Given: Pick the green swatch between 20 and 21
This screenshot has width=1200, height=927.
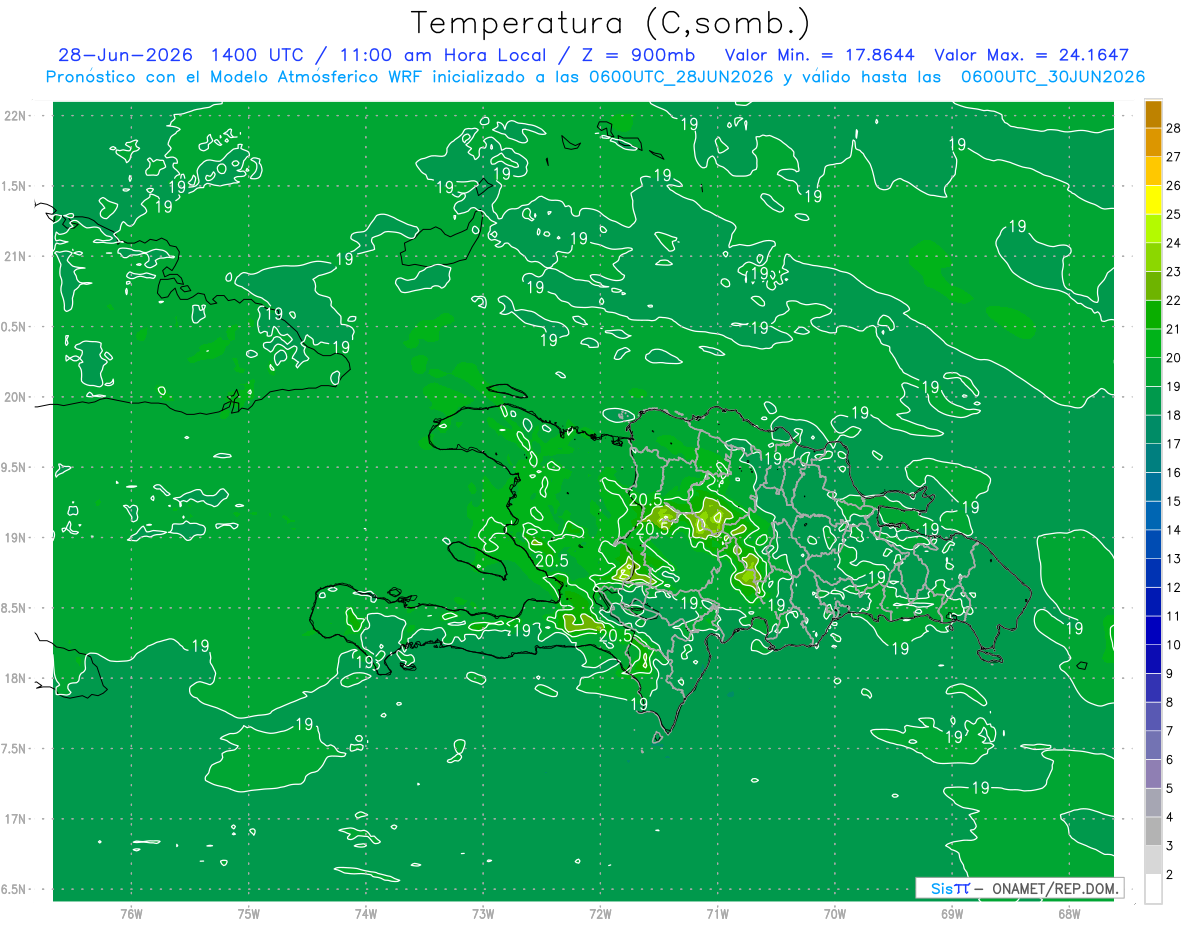Looking at the screenshot, I should click(1153, 343).
